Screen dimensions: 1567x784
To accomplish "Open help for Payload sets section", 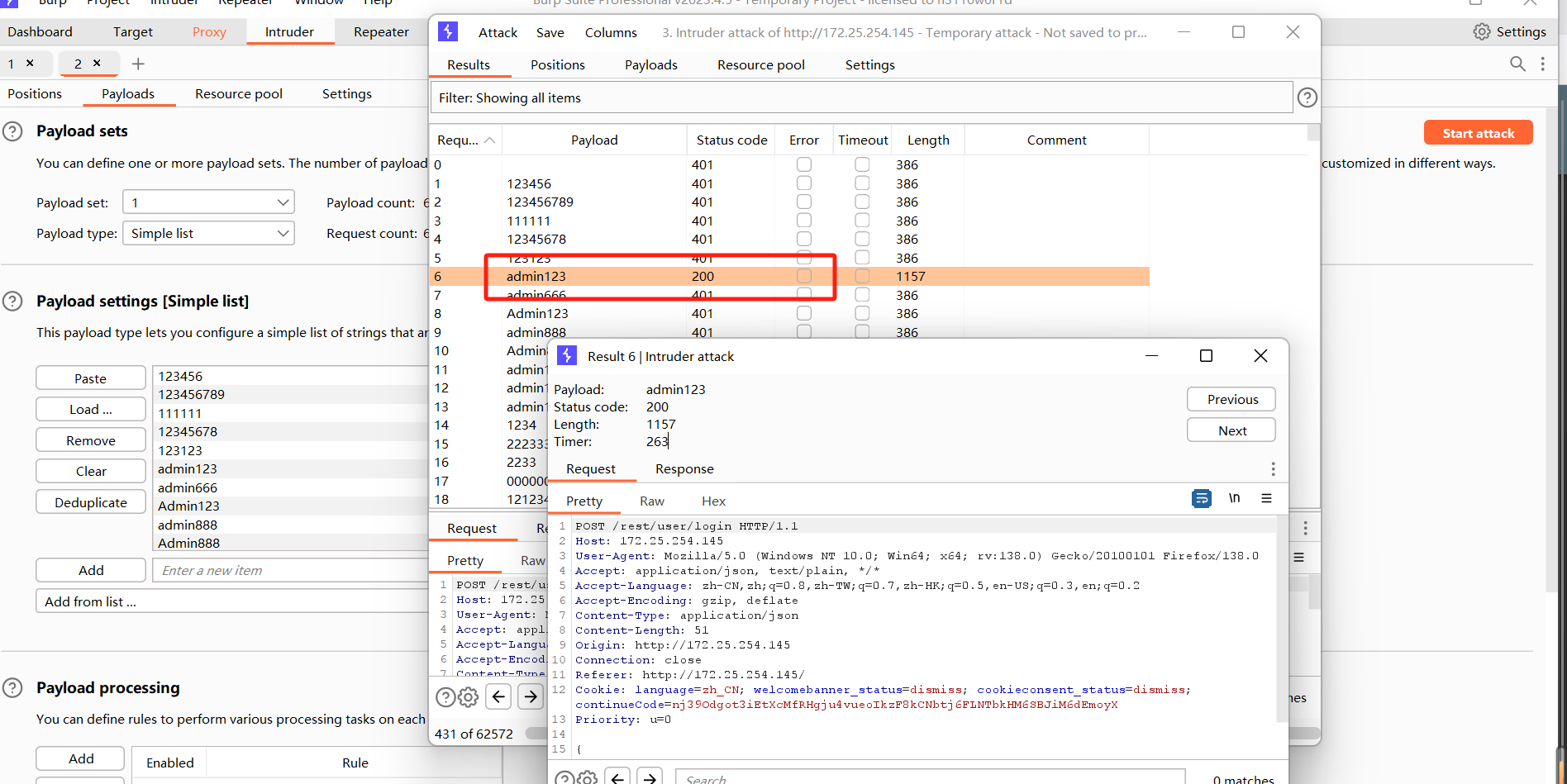I will click(x=12, y=131).
